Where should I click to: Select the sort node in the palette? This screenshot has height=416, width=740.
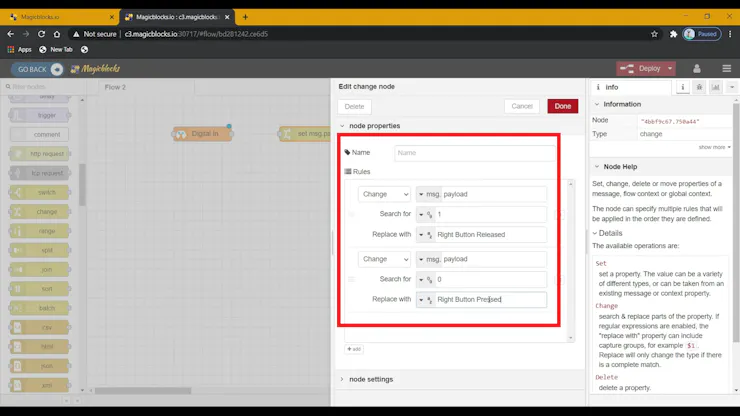pyautogui.click(x=40, y=289)
